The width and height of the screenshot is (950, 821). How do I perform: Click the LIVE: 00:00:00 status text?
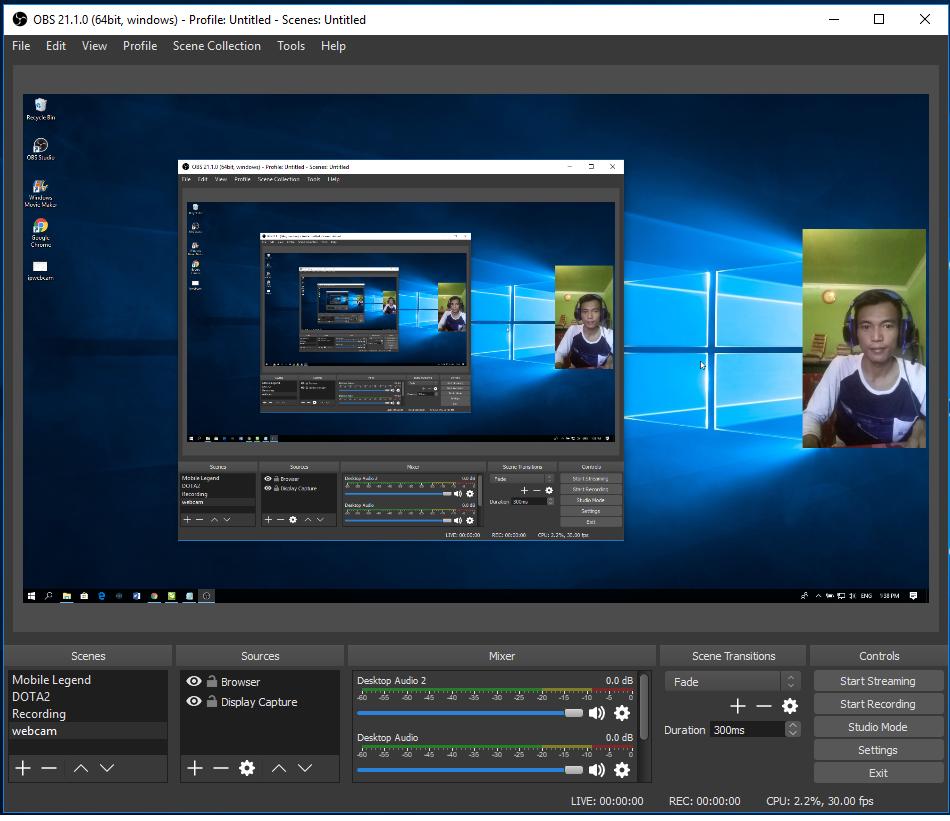click(606, 801)
